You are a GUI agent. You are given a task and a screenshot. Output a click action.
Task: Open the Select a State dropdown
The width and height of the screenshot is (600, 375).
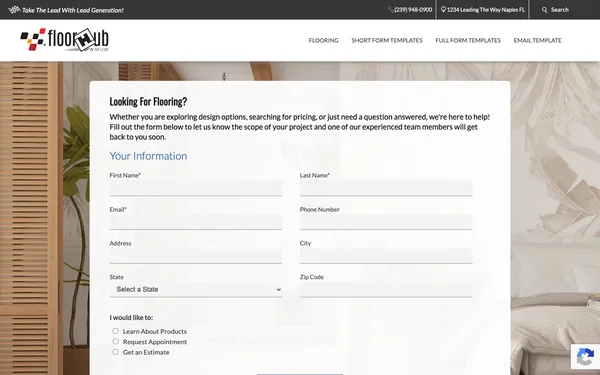[196, 290]
